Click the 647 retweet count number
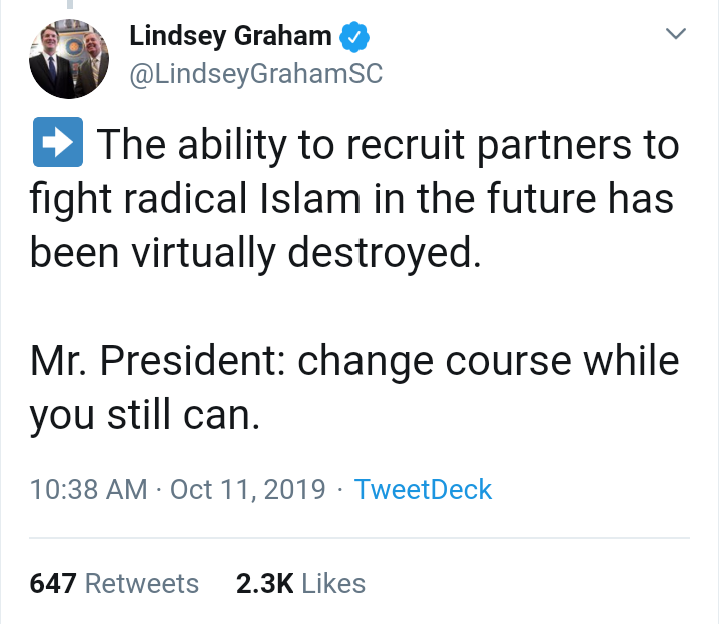This screenshot has width=719, height=624. 53,583
